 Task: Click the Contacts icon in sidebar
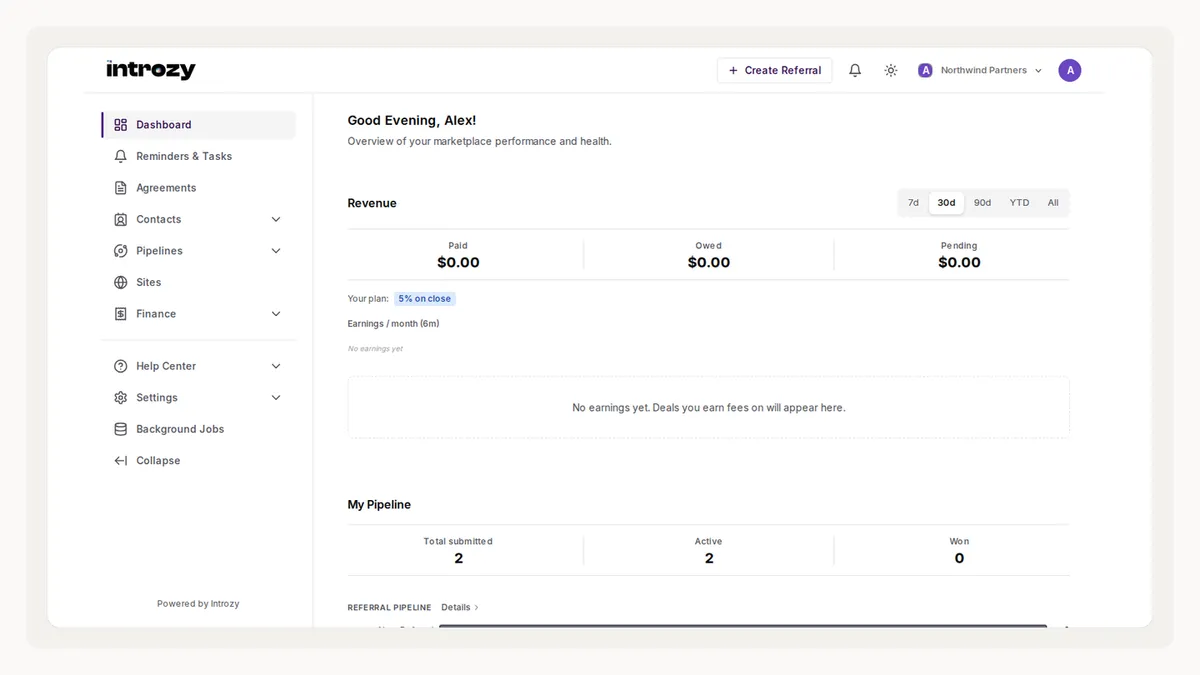pyautogui.click(x=120, y=219)
